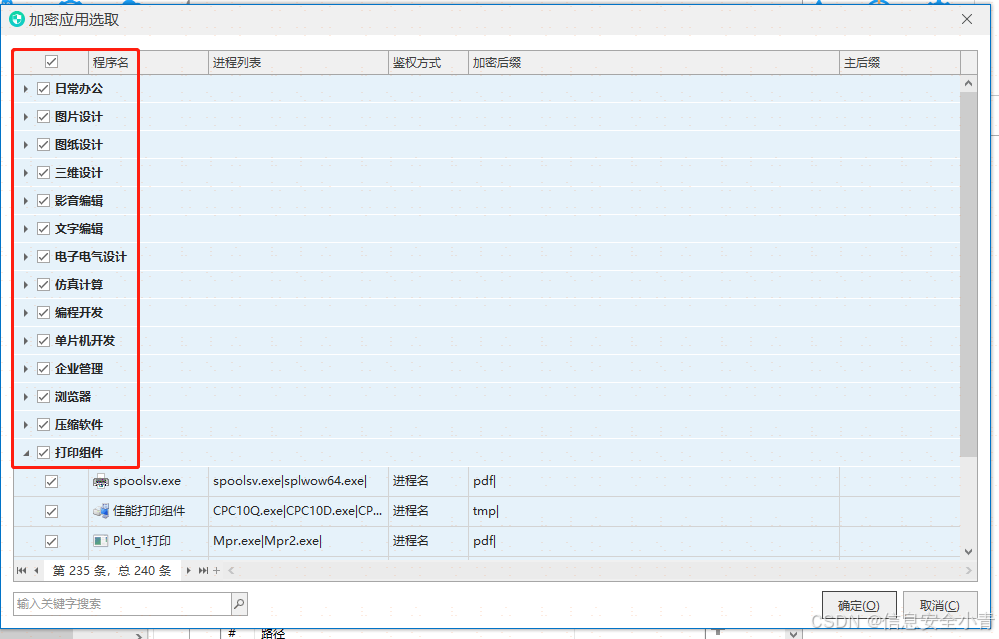Expand the 图片设计 category
Screen dimensions: 999x639
click(x=25, y=117)
